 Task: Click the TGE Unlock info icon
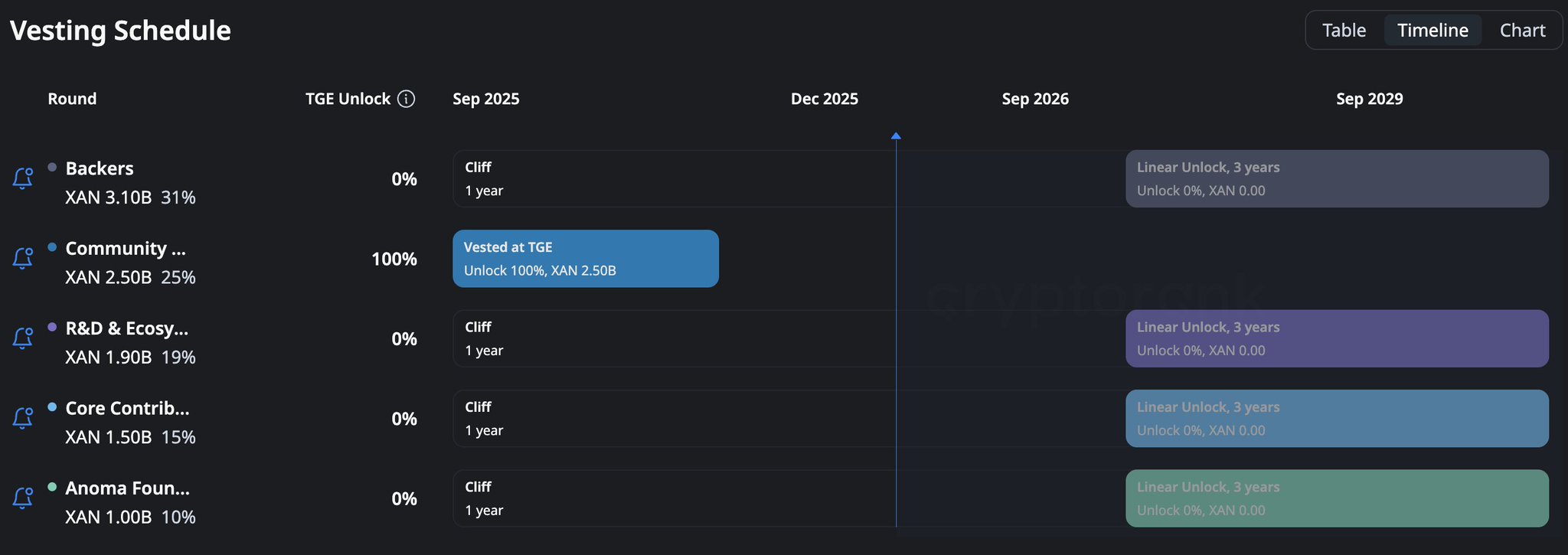click(x=407, y=99)
